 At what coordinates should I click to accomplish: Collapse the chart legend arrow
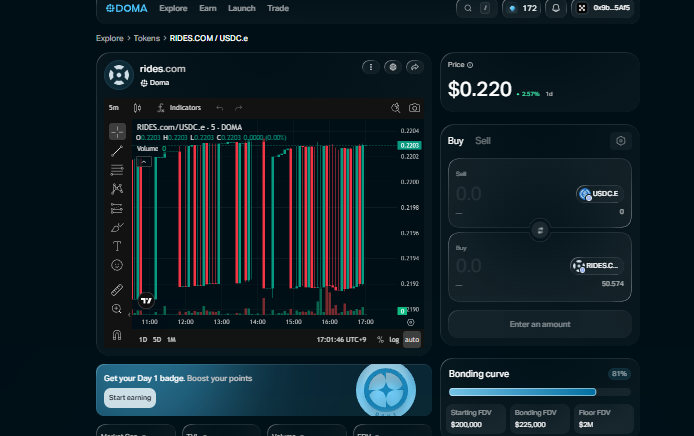(144, 162)
